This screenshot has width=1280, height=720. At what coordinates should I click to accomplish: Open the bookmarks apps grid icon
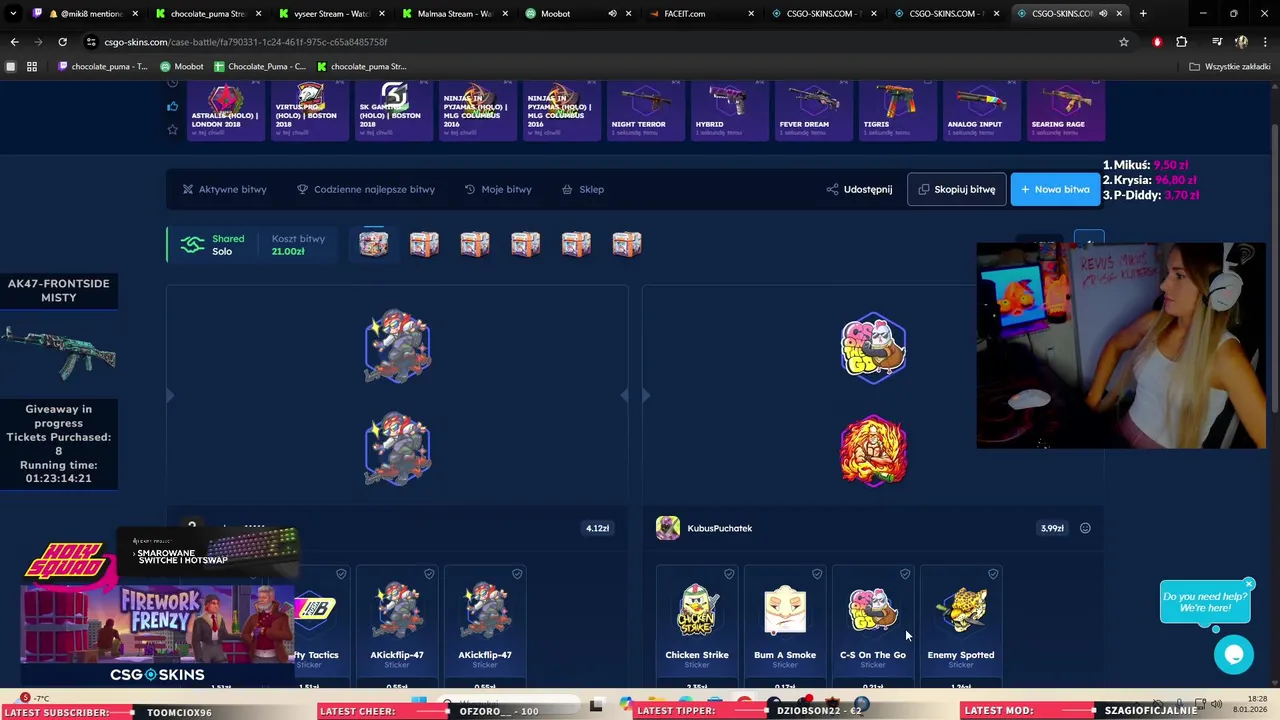[32, 66]
